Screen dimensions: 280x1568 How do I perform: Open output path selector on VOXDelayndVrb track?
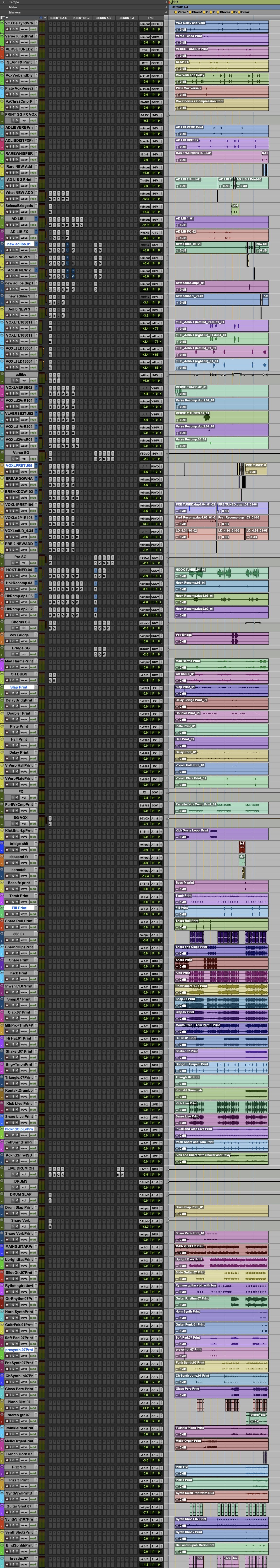click(x=156, y=24)
